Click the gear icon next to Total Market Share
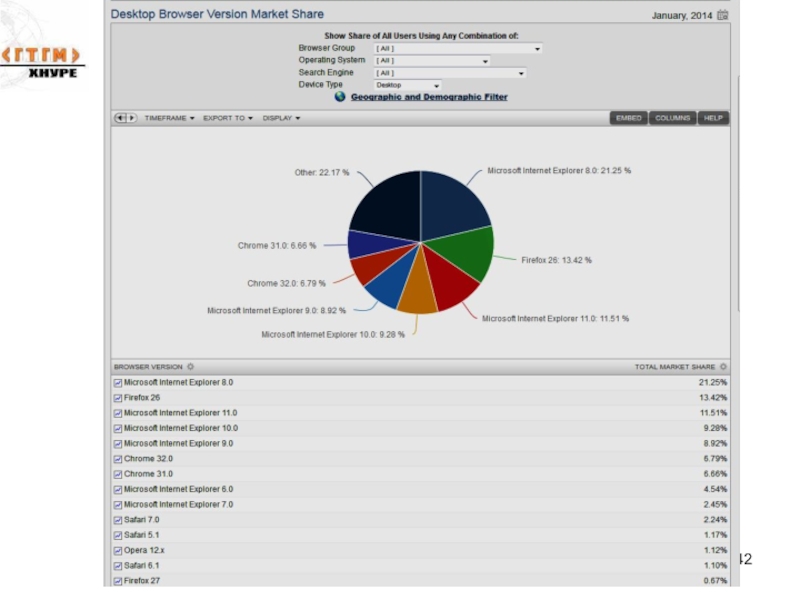Screen dimensions: 800x600 [723, 366]
